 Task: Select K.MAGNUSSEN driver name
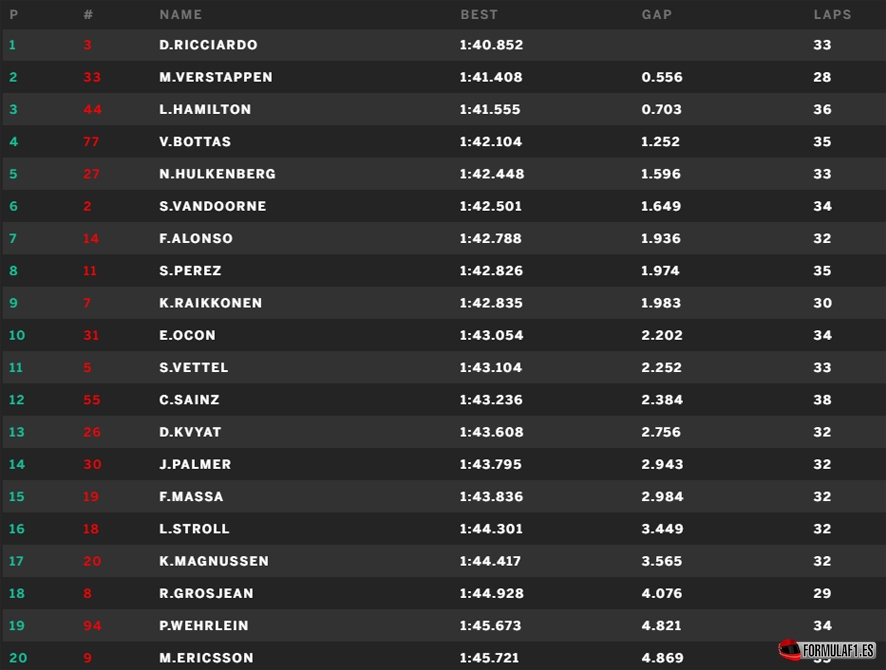[214, 561]
